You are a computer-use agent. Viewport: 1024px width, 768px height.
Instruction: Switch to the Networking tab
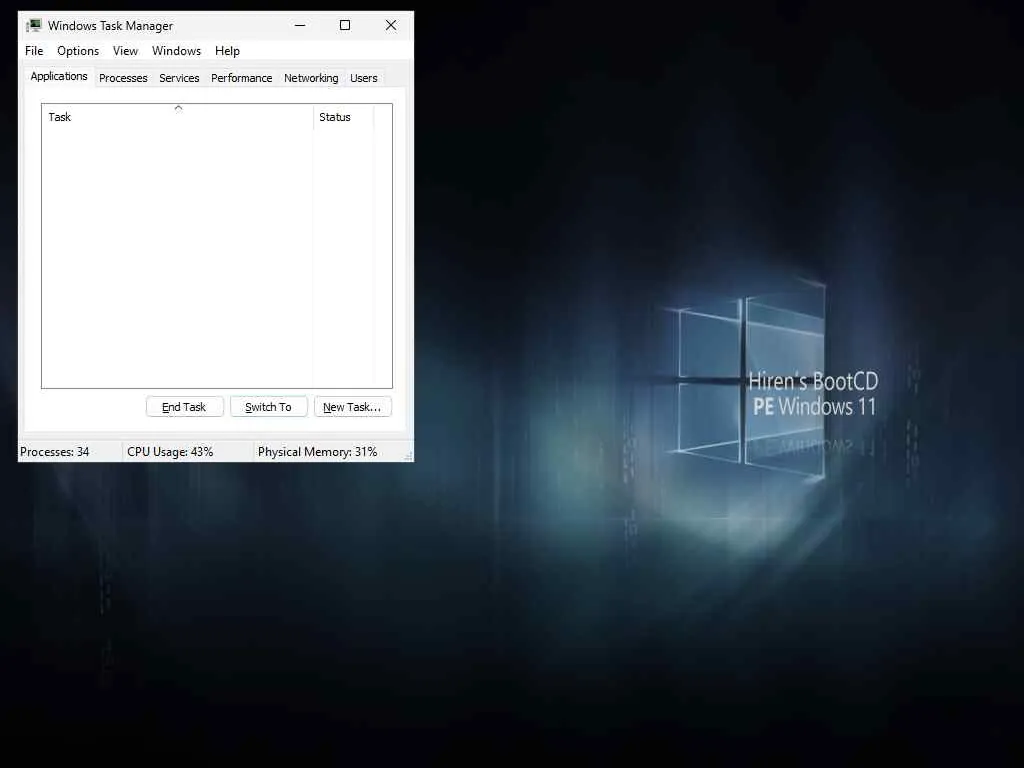(311, 78)
